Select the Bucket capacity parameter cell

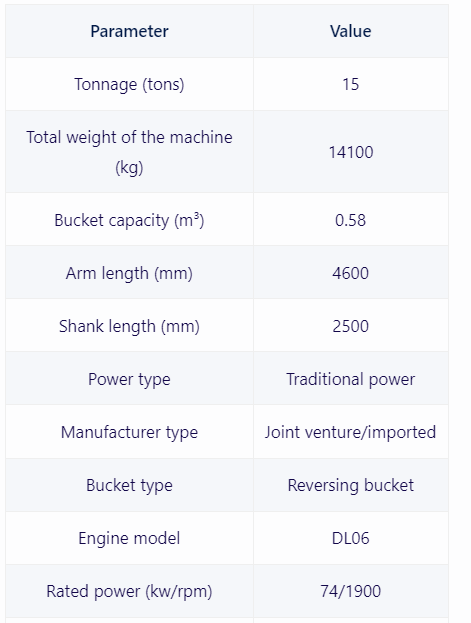pos(129,220)
